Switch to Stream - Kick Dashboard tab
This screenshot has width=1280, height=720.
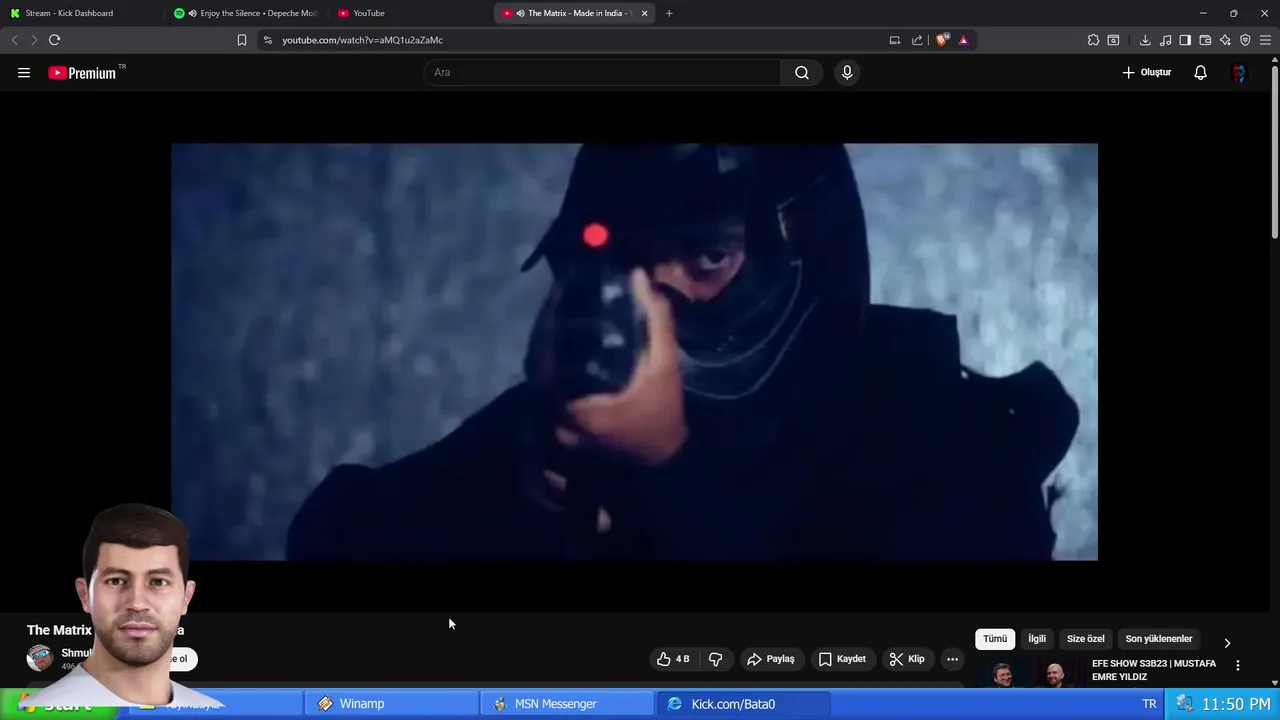pos(80,13)
